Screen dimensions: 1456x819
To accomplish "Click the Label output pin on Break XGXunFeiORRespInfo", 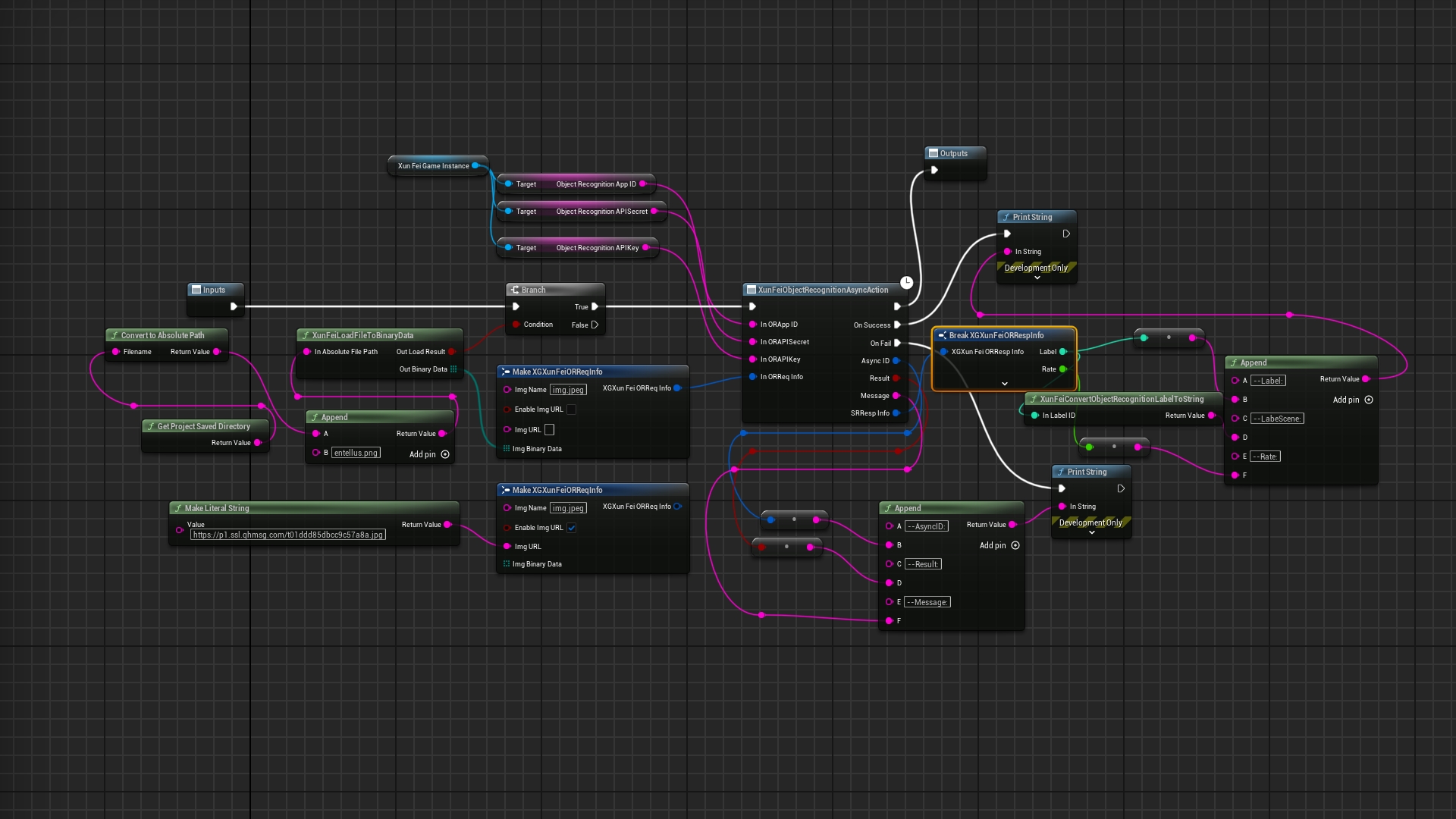I will [1063, 352].
